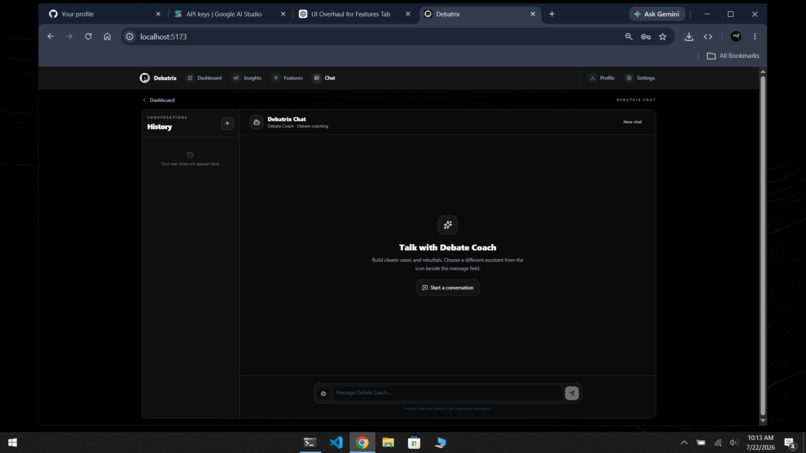Open the notification center icon
The image size is (806, 453).
[790, 443]
